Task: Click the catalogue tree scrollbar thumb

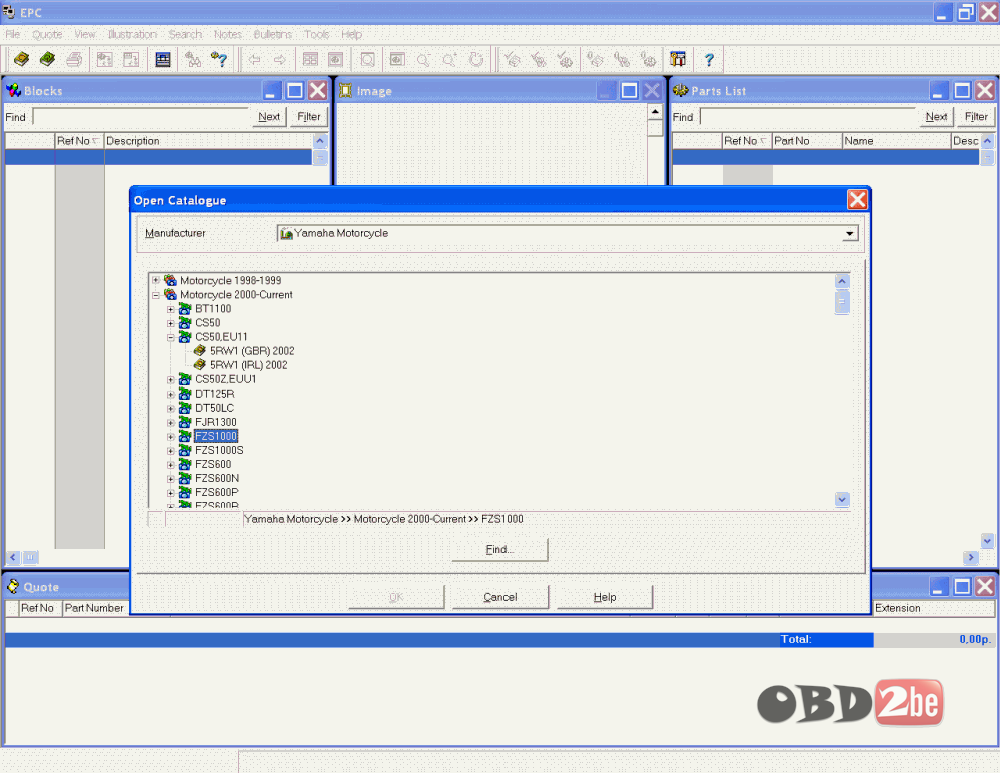Action: (842, 302)
